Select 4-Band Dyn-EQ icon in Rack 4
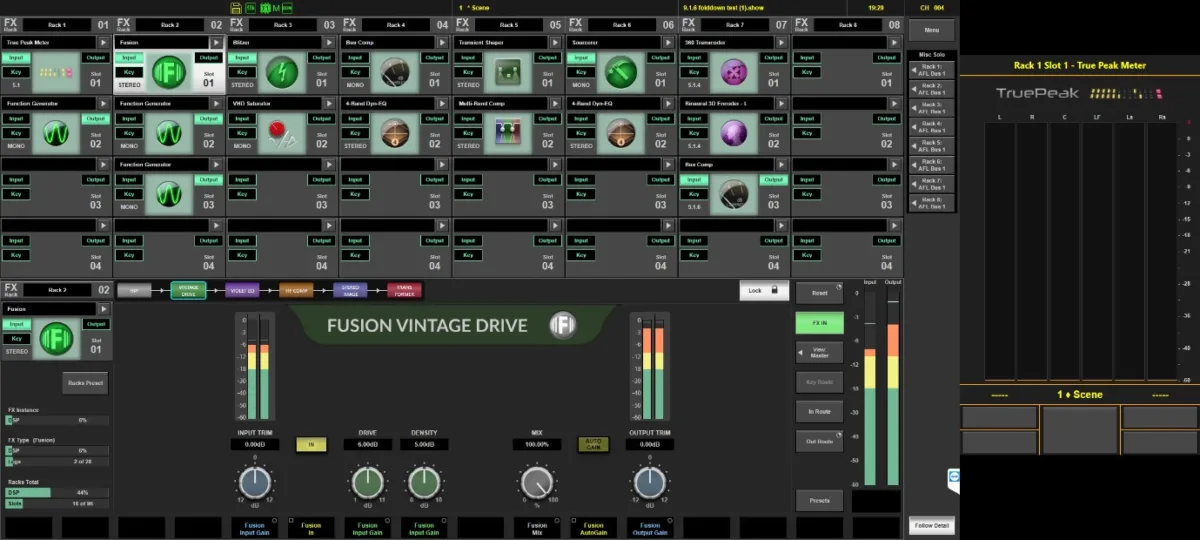Viewport: 1200px width, 540px height. coord(394,132)
